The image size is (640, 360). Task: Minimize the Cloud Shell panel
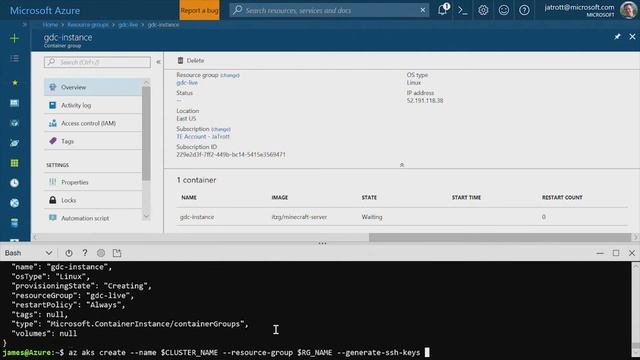point(600,253)
